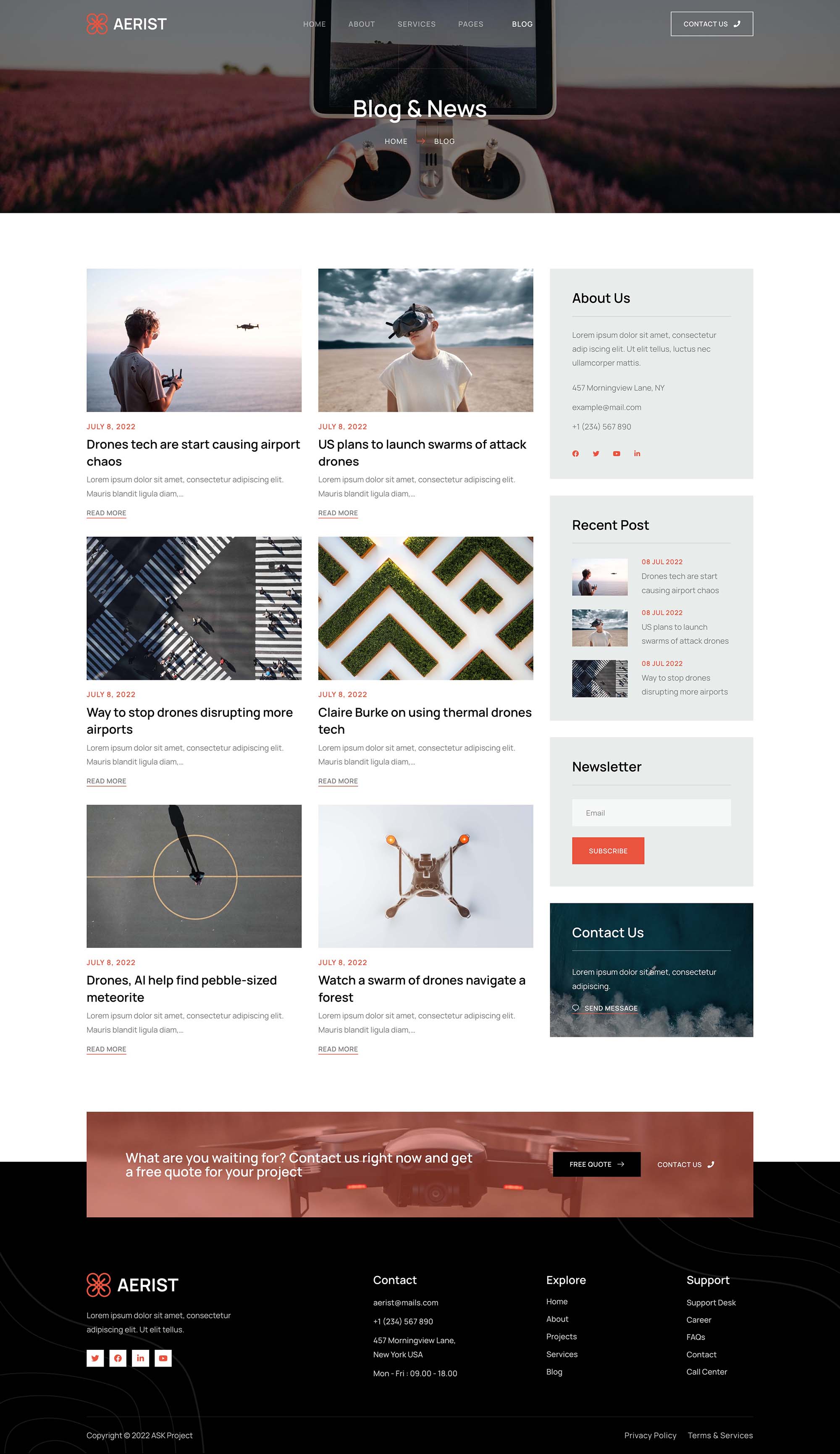Open the Facebook icon in About Us sidebar

tap(575, 453)
